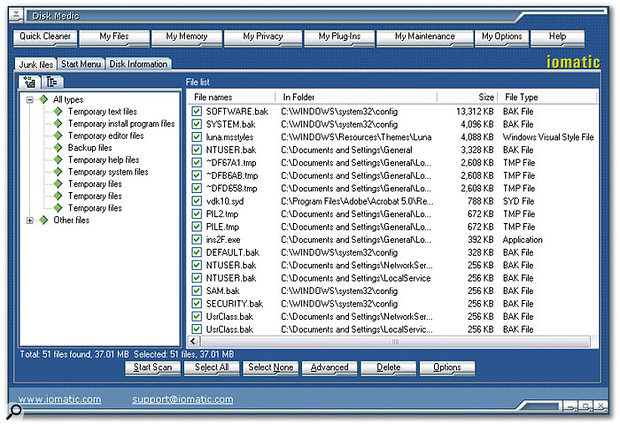Click the Select All button

[x=212, y=368]
